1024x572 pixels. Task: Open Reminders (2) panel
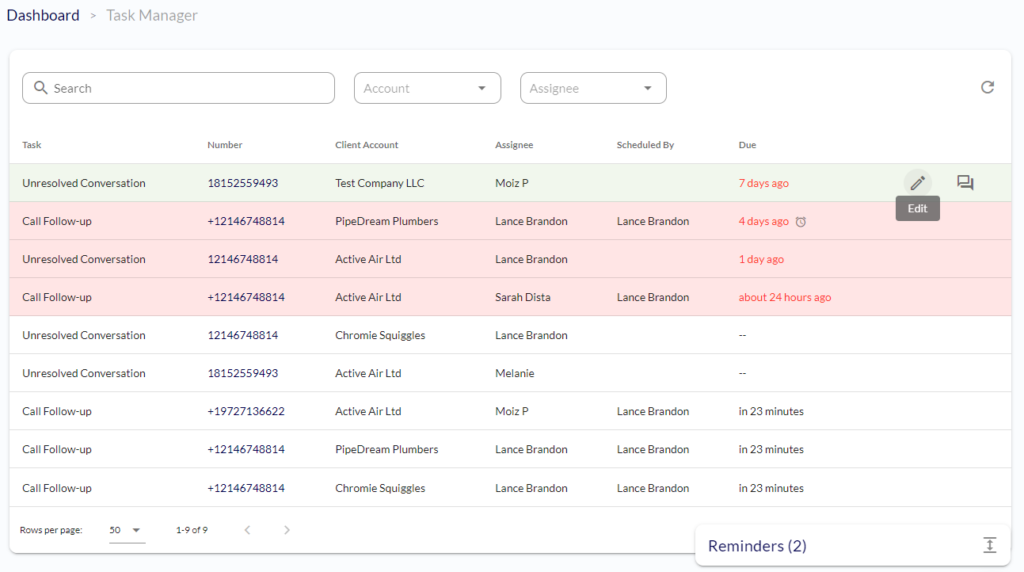tap(757, 546)
